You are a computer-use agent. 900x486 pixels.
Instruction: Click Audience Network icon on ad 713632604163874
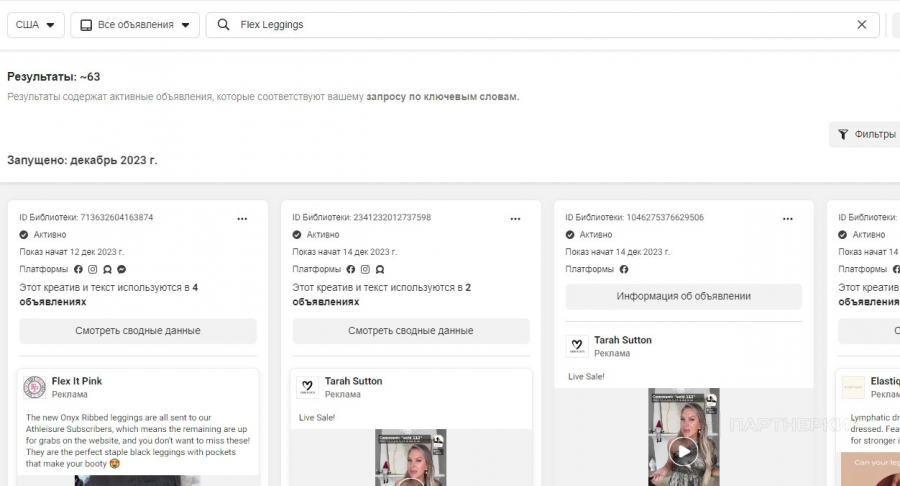107,269
